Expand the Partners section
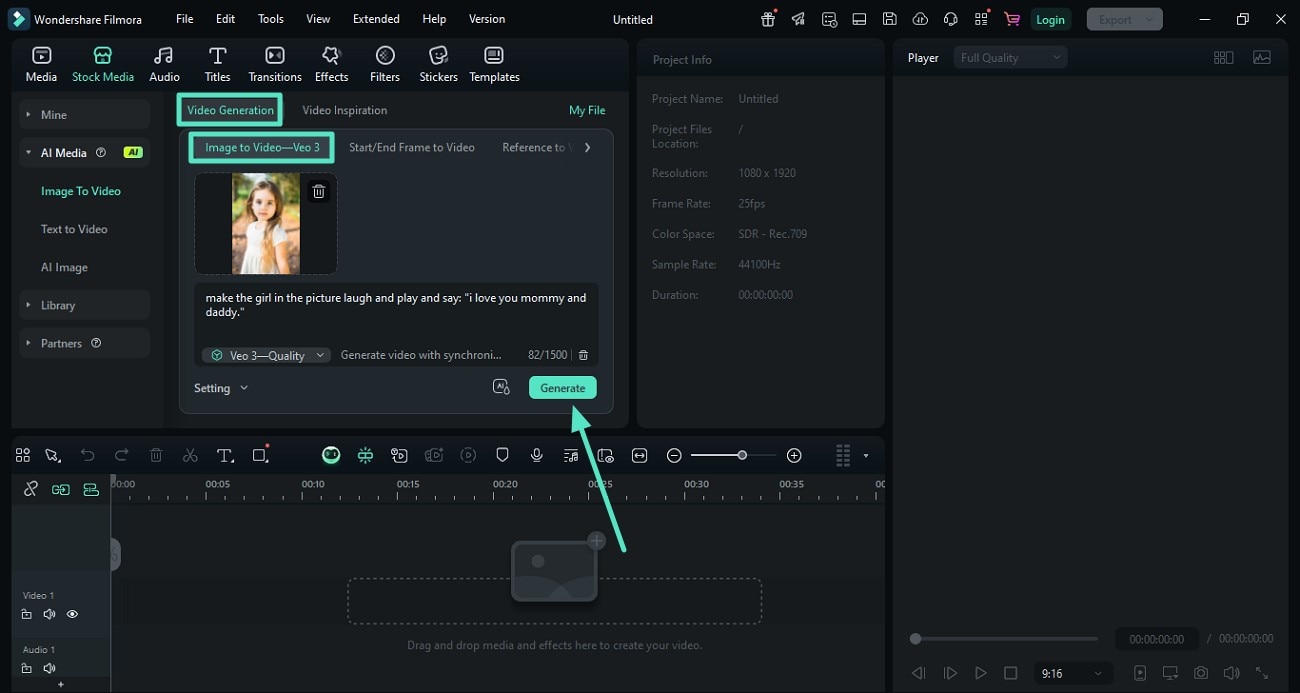 [84, 343]
